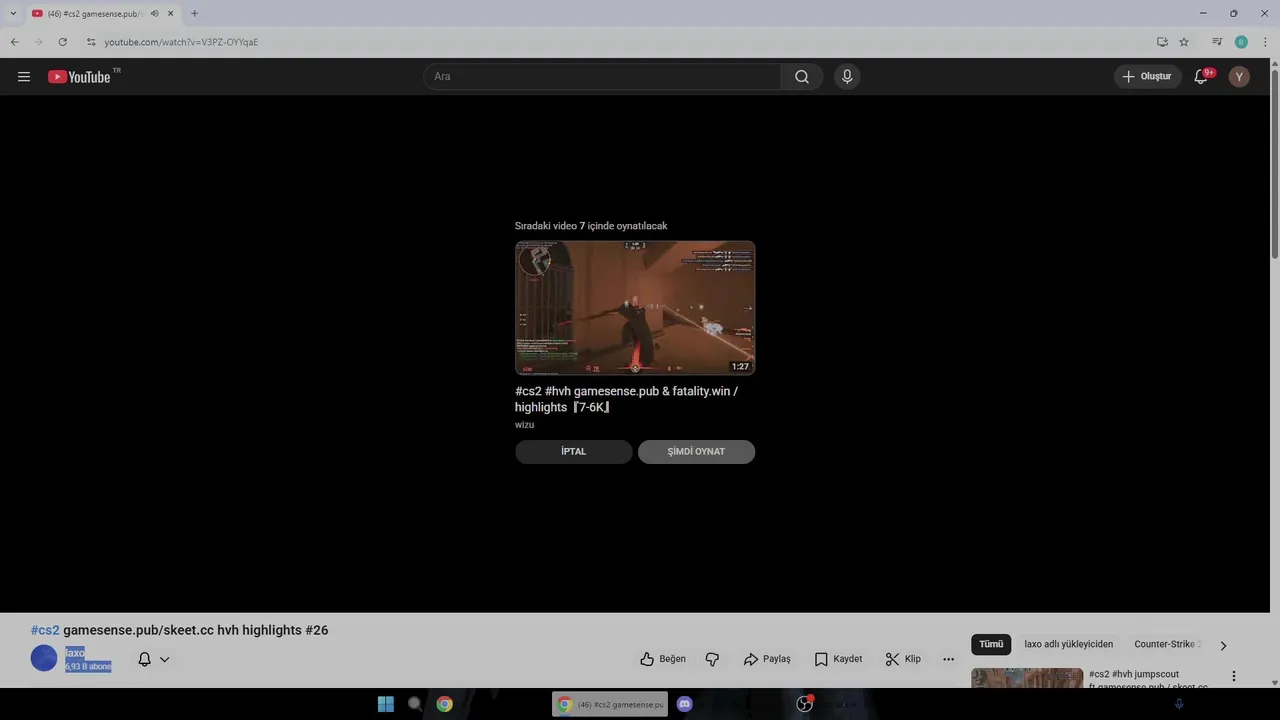Open the wizu channel name
Viewport: 1280px width, 720px height.
coord(524,425)
